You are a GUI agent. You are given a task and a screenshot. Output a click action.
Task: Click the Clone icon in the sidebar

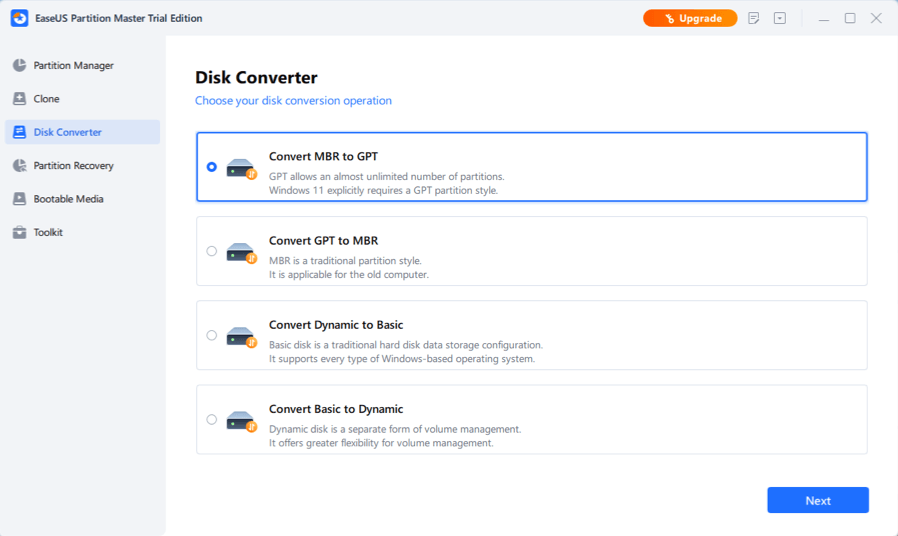click(19, 99)
